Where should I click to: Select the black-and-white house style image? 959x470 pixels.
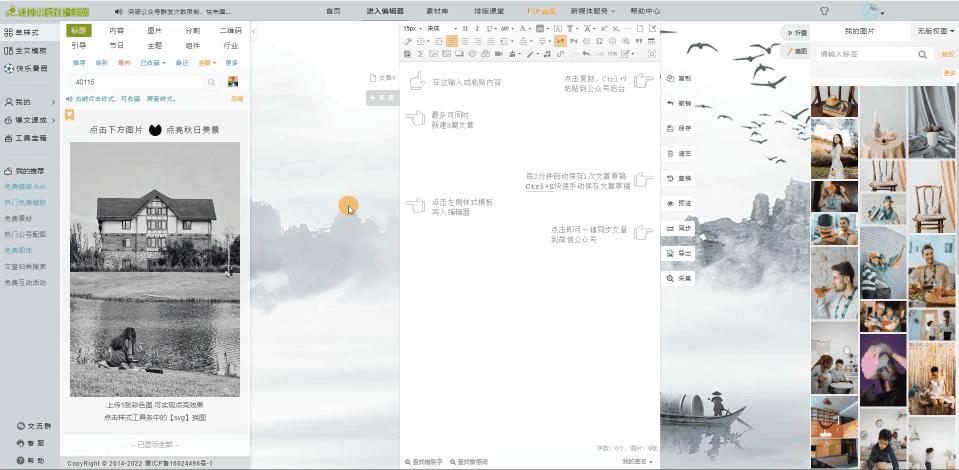[x=155, y=269]
